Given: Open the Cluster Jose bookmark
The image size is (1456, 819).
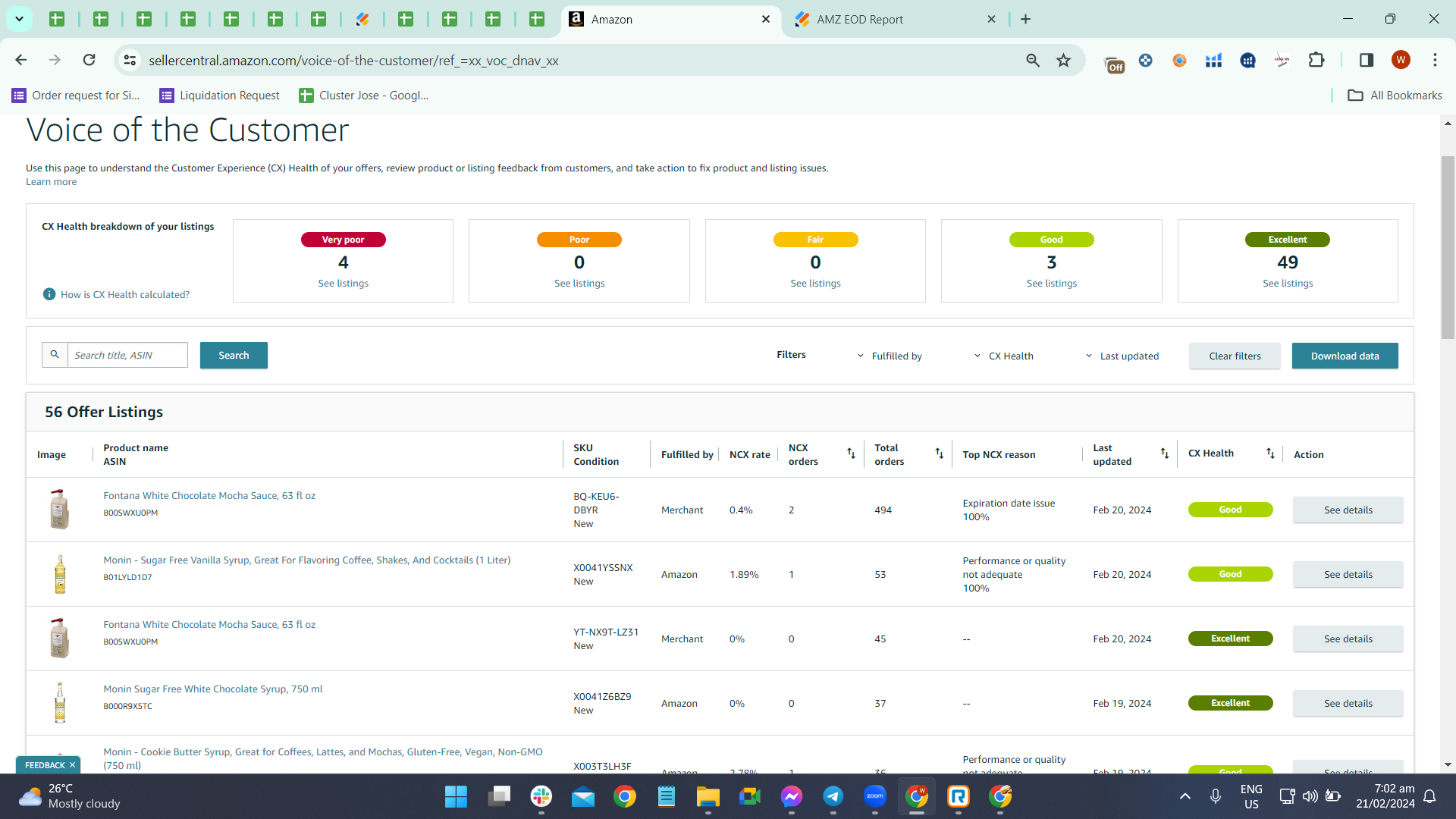Looking at the screenshot, I should pyautogui.click(x=364, y=96).
